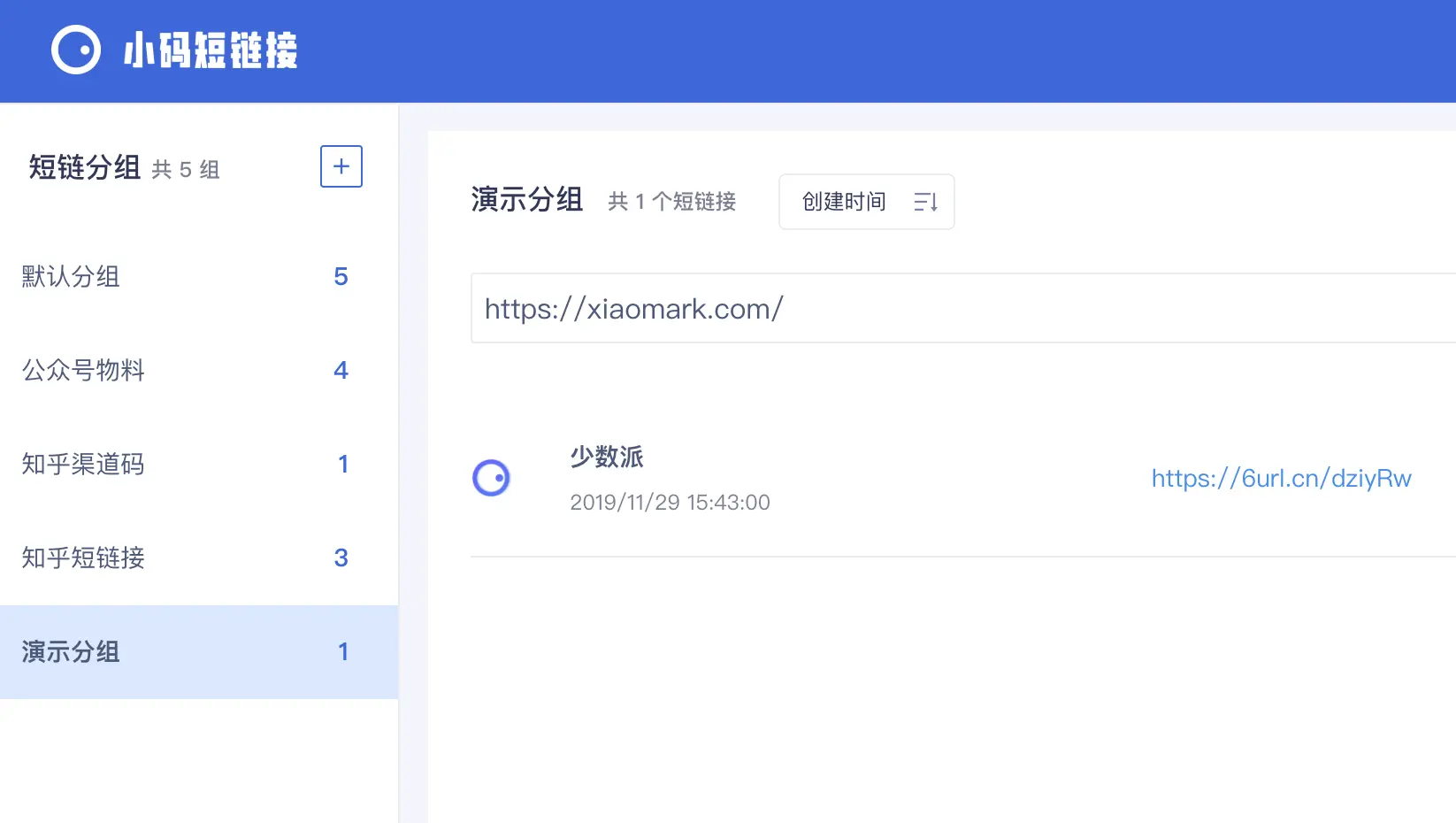Viewport: 1456px width, 823px height.
Task: Select the highlighted 演示分组 group
Action: pos(70,652)
